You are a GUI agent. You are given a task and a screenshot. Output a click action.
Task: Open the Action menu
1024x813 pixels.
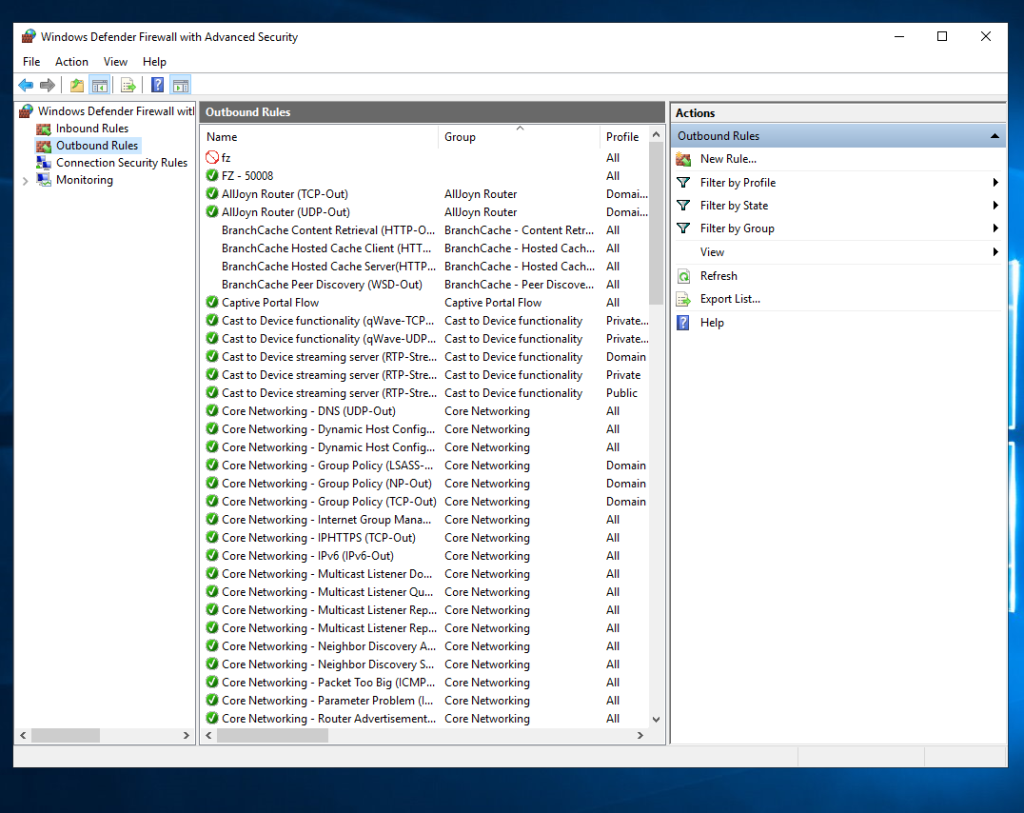[x=71, y=61]
